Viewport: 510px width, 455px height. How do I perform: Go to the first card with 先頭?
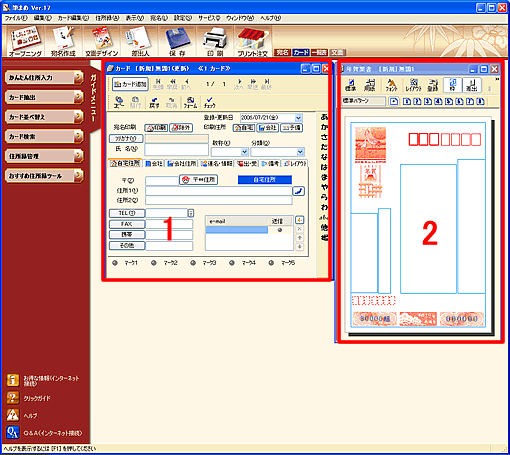(158, 84)
